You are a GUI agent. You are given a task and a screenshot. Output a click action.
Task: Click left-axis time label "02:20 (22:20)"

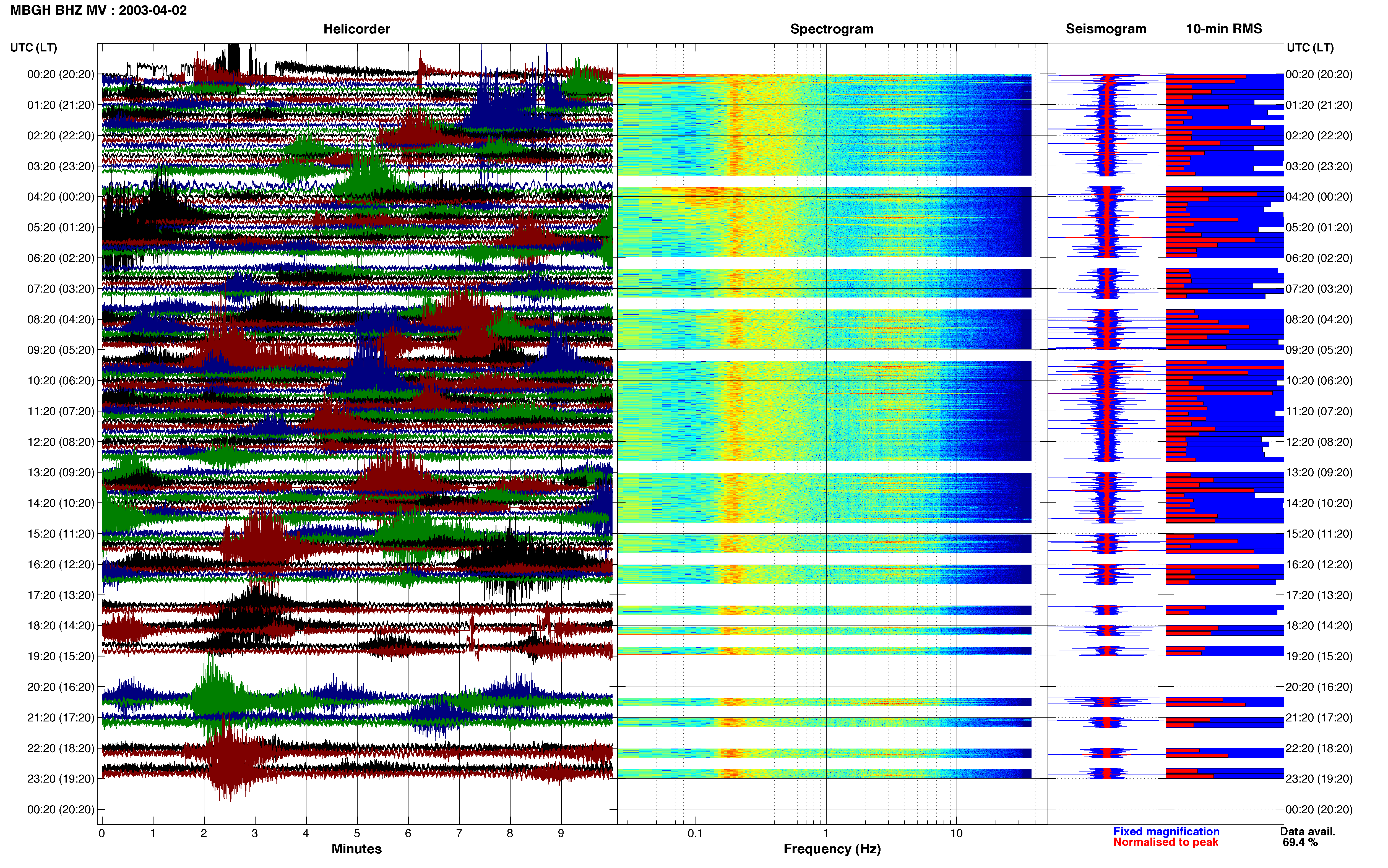61,135
